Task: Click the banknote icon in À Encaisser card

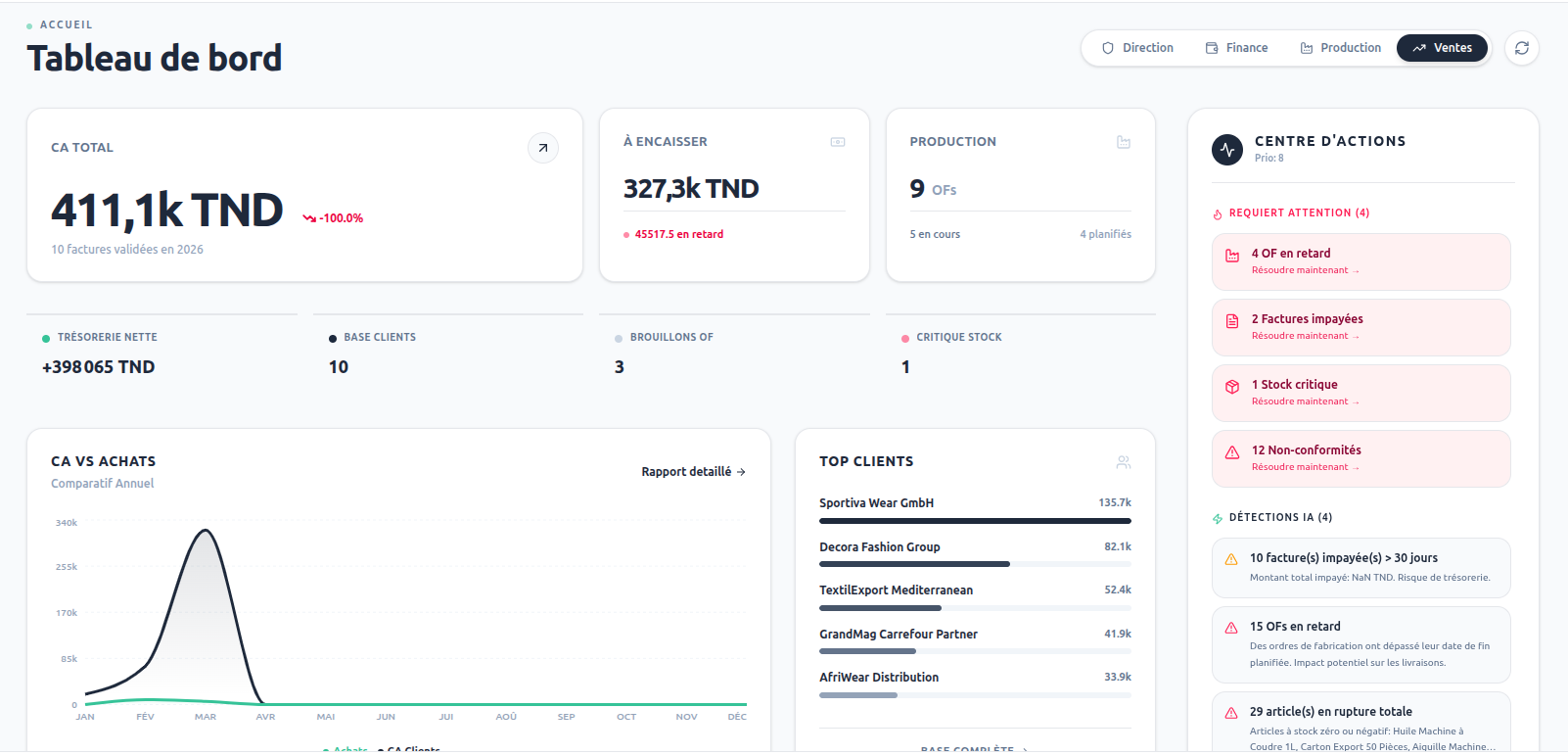Action: click(x=838, y=142)
